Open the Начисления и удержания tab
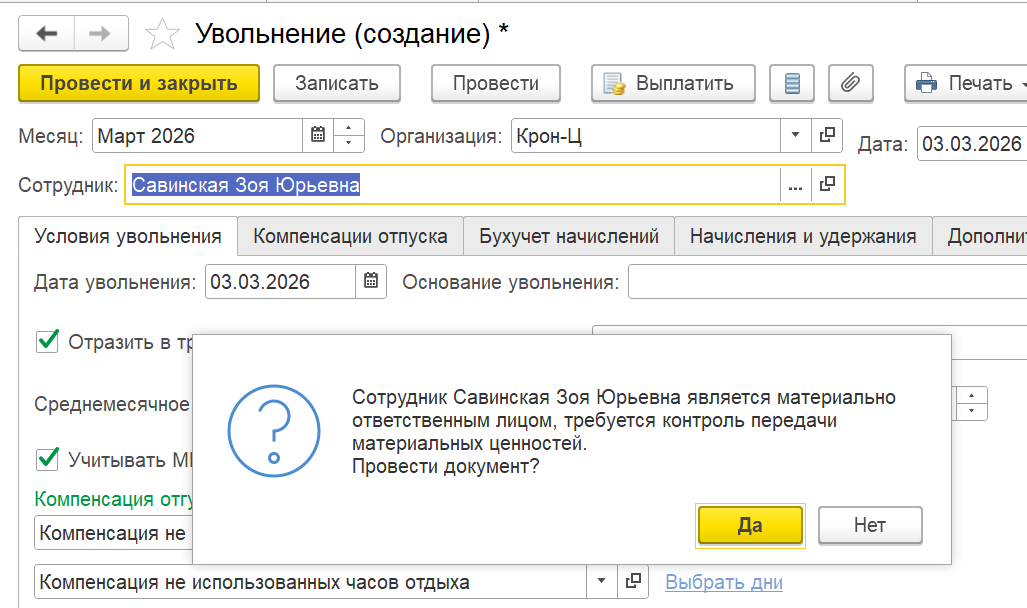 (x=803, y=237)
